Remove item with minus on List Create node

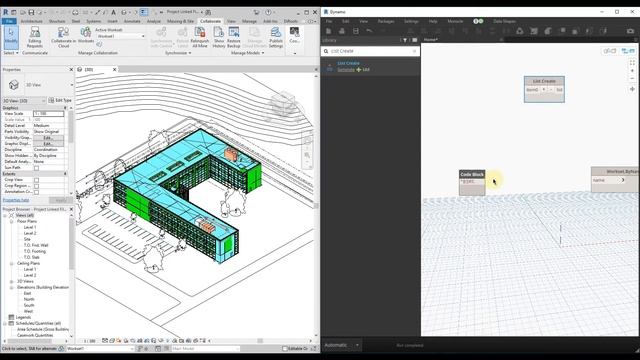pos(551,90)
